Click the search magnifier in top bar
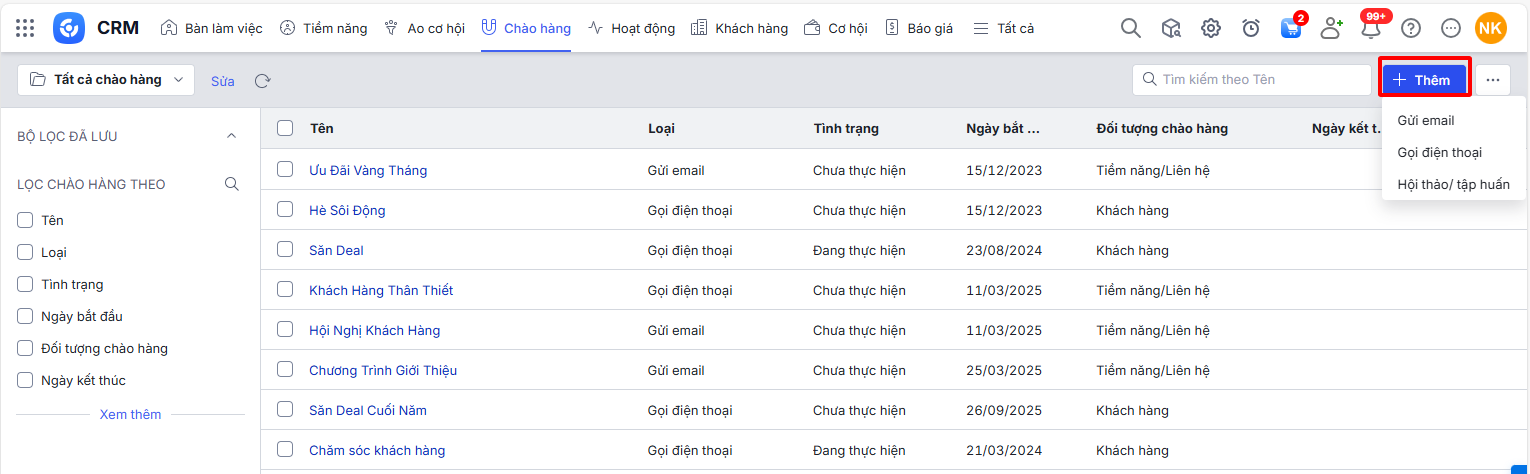Viewport: 1530px width, 474px height. [x=1131, y=28]
